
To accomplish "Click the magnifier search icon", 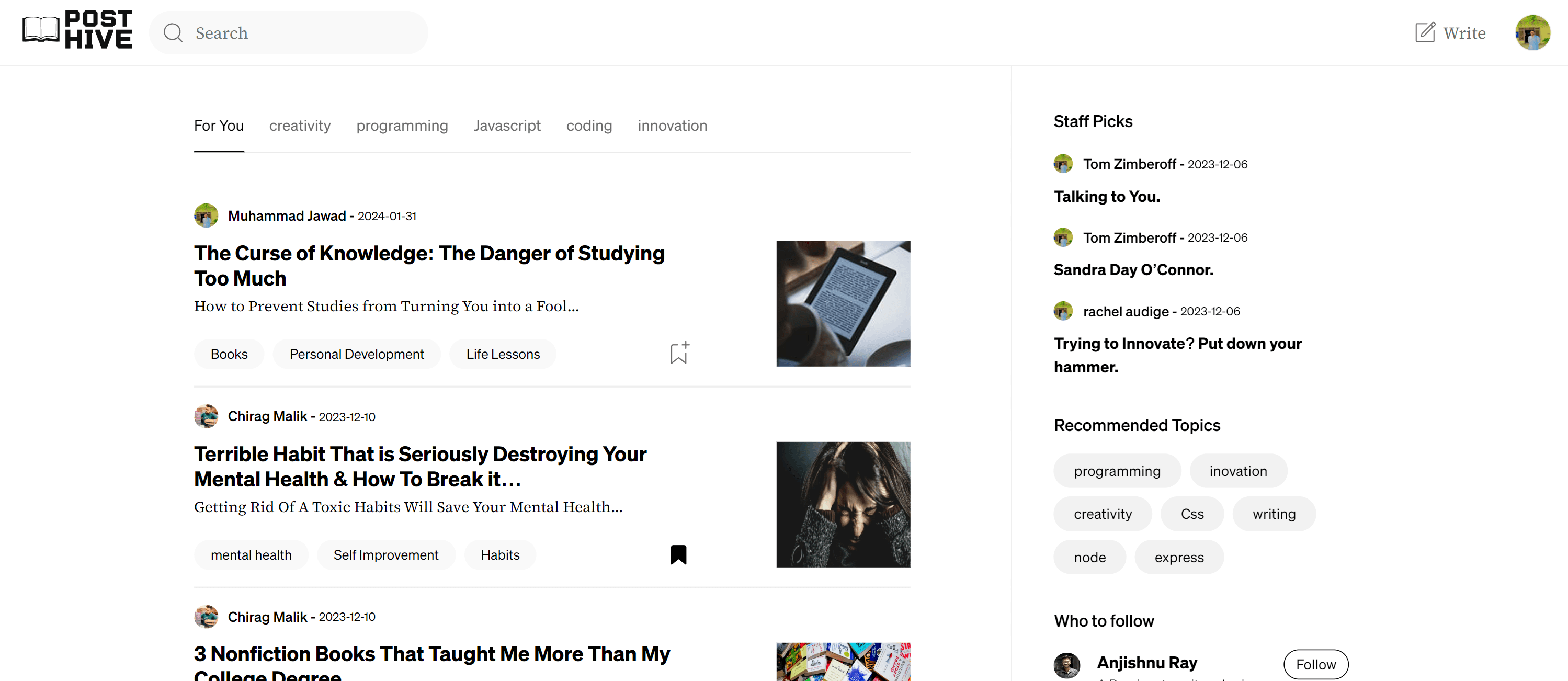I will coord(173,33).
